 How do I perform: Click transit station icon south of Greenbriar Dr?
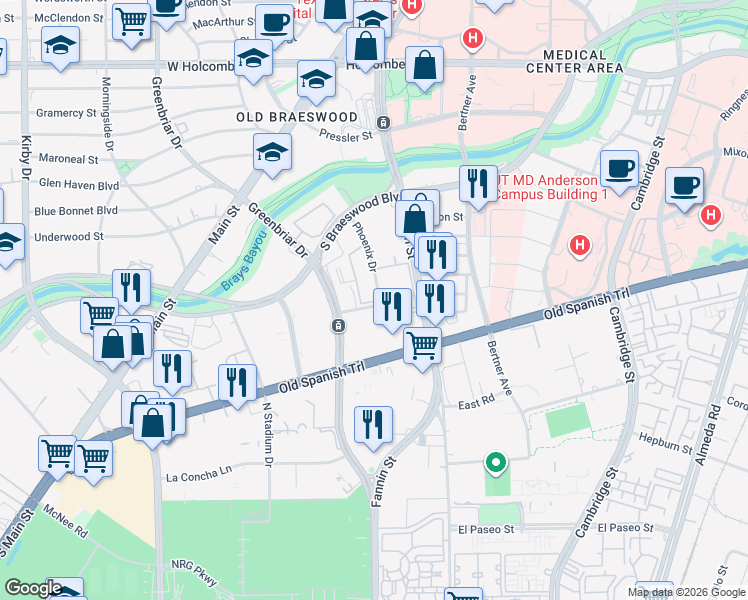coord(338,326)
